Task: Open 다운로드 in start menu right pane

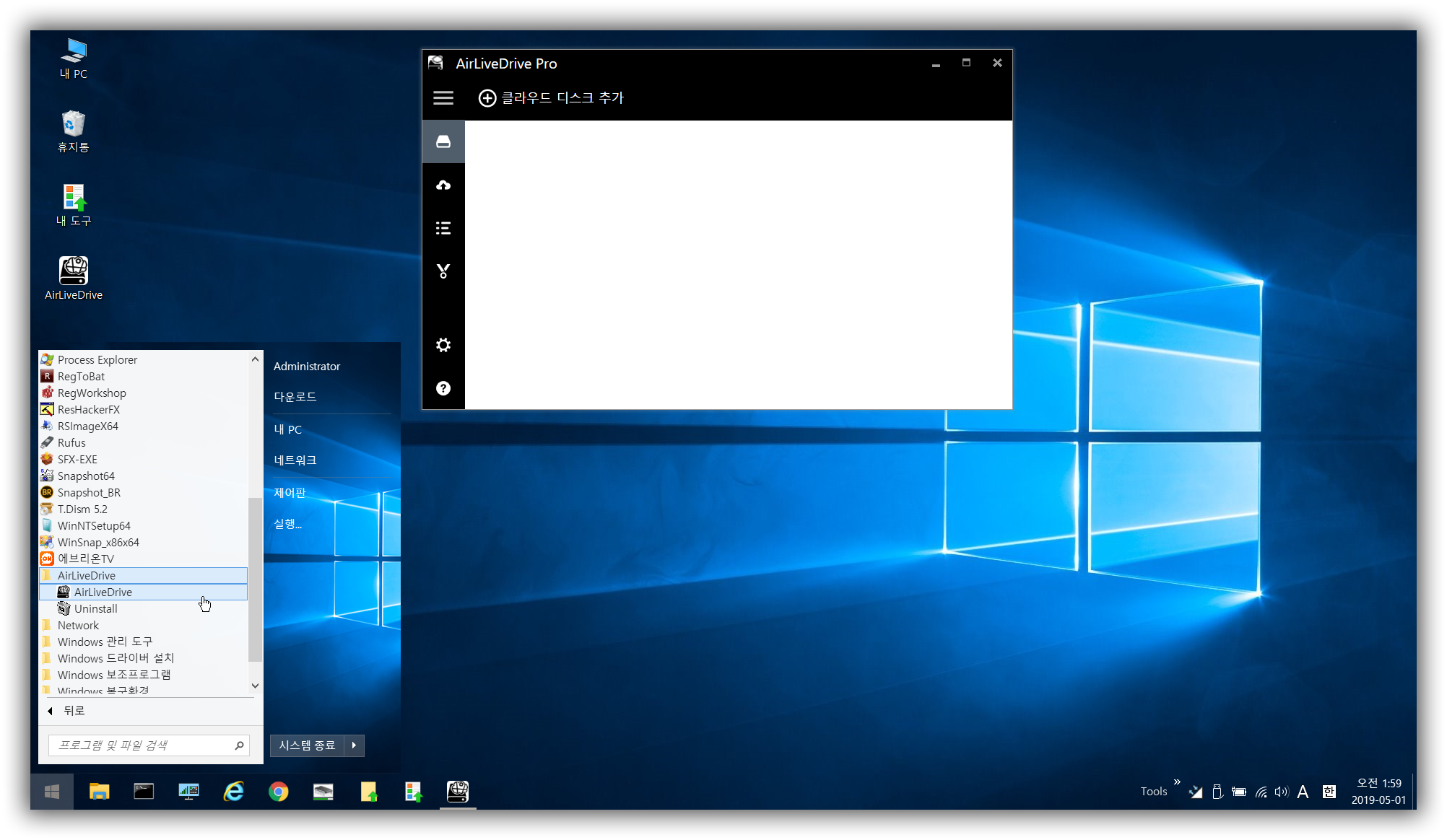Action: (x=295, y=397)
